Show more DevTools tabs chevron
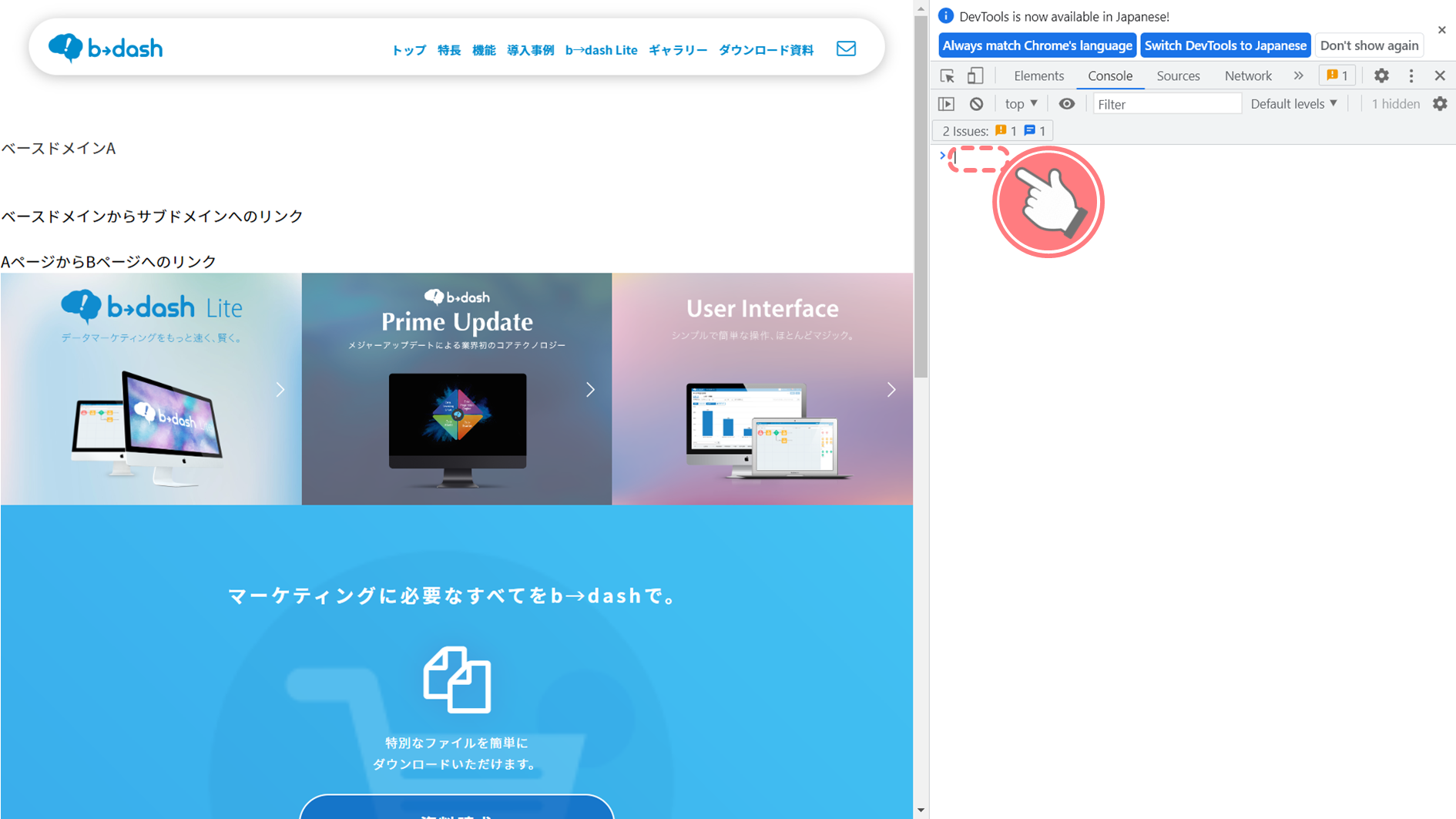Image resolution: width=1456 pixels, height=819 pixels. (x=1299, y=76)
